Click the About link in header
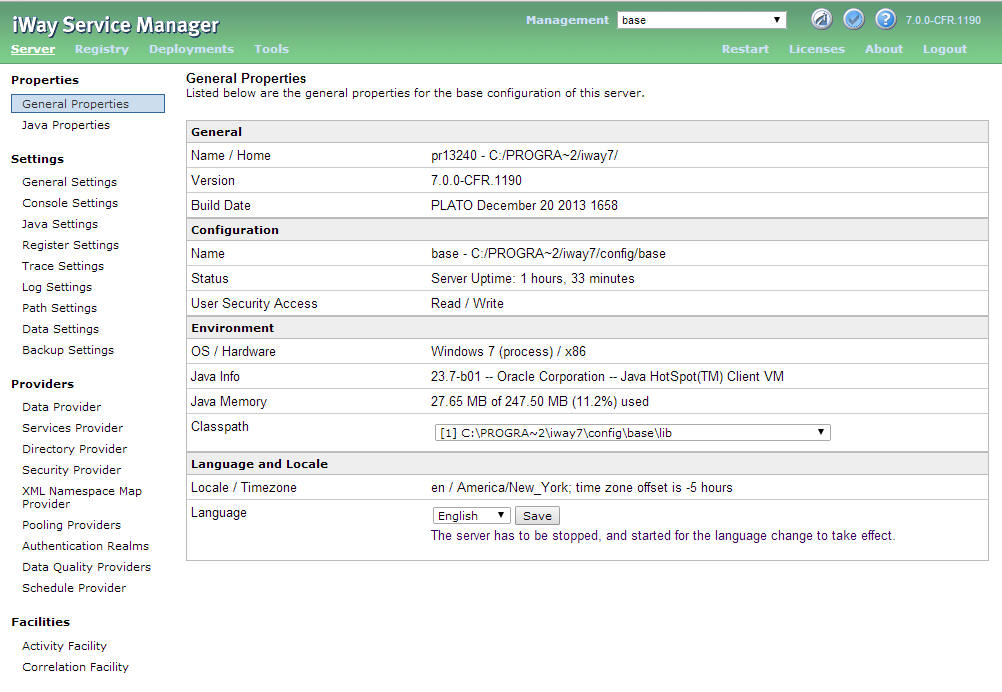The height and width of the screenshot is (692, 1002). point(883,49)
